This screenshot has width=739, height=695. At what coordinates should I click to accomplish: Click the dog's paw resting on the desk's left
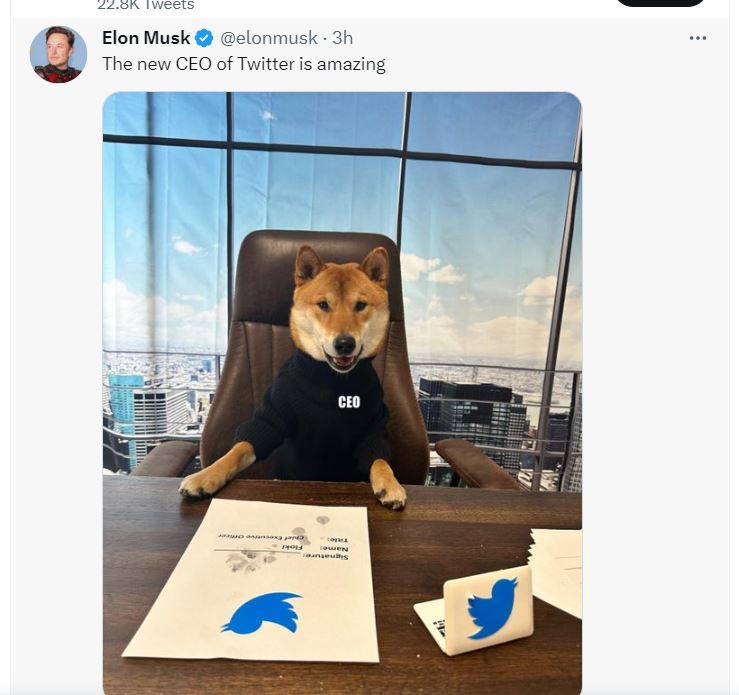[x=207, y=482]
